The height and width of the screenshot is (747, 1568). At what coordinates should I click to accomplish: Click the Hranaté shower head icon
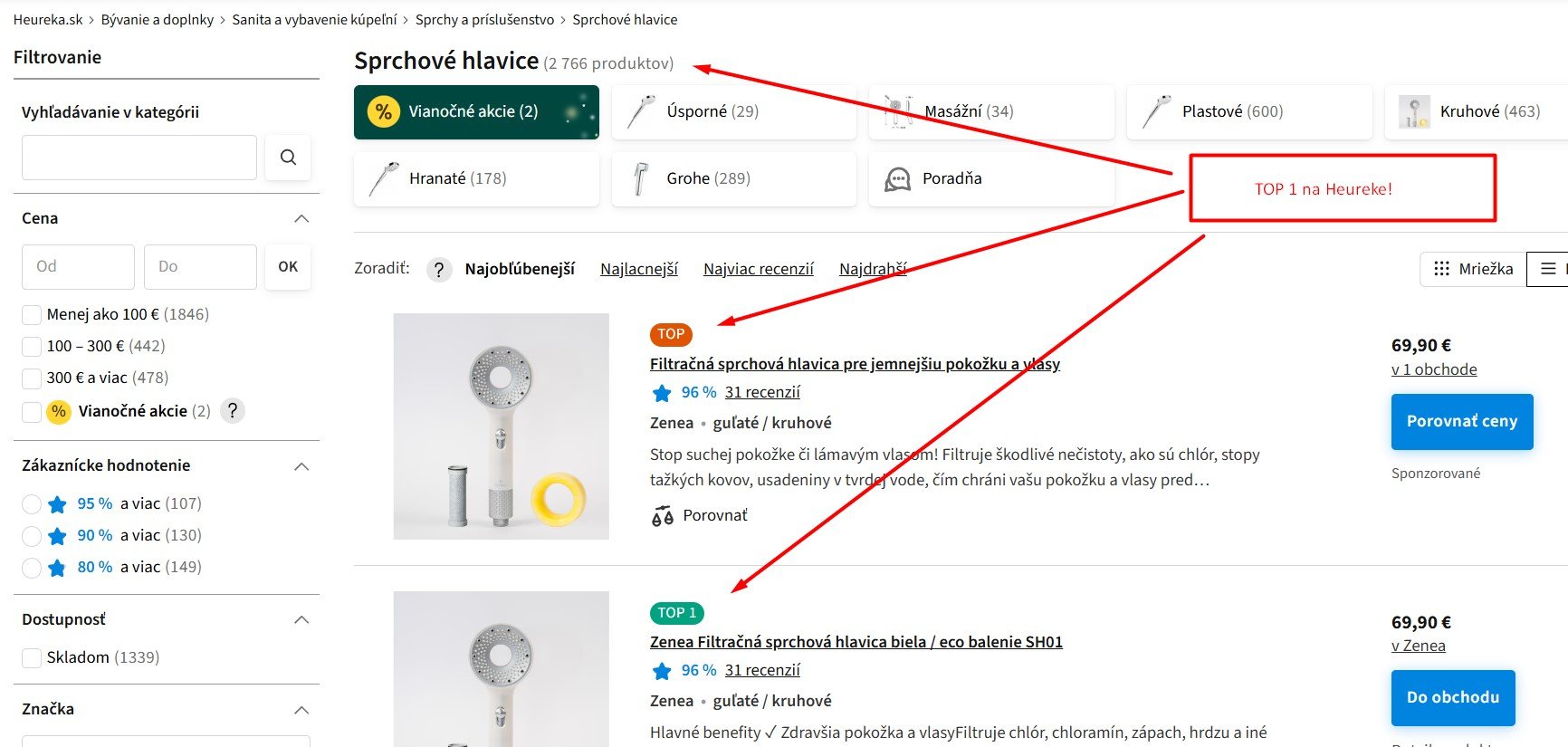(x=384, y=179)
